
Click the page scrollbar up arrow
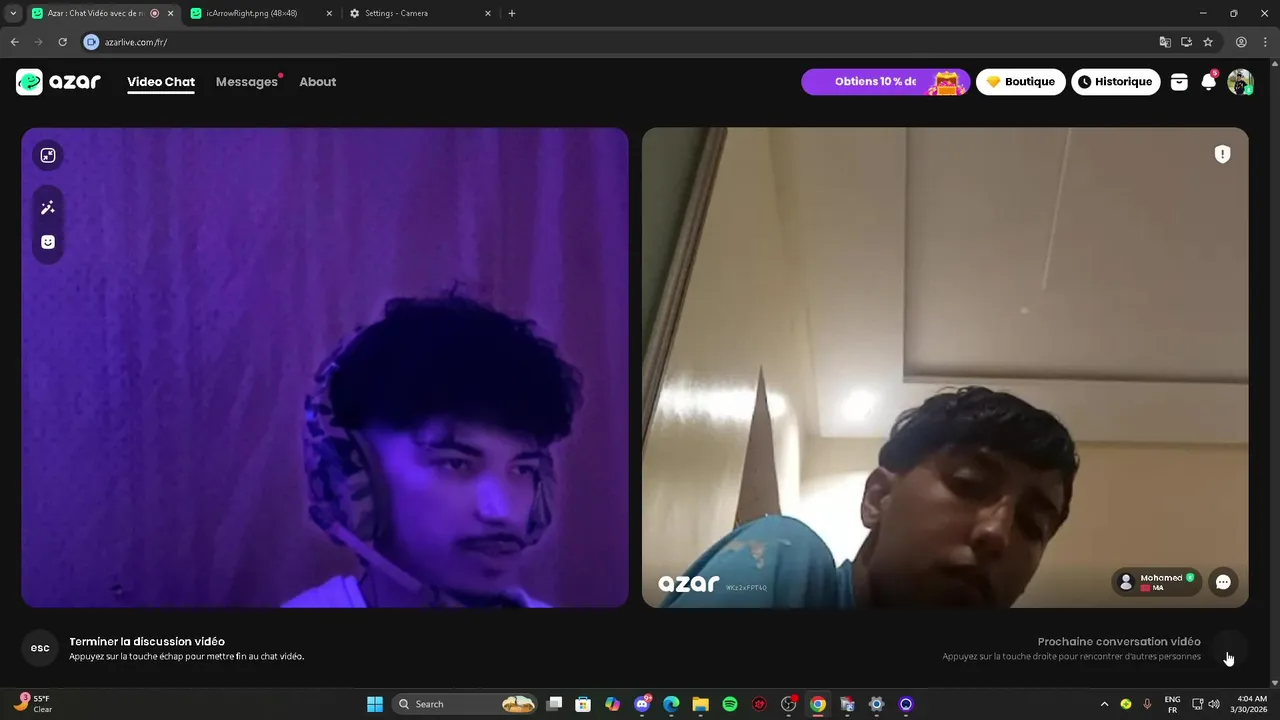[1274, 64]
